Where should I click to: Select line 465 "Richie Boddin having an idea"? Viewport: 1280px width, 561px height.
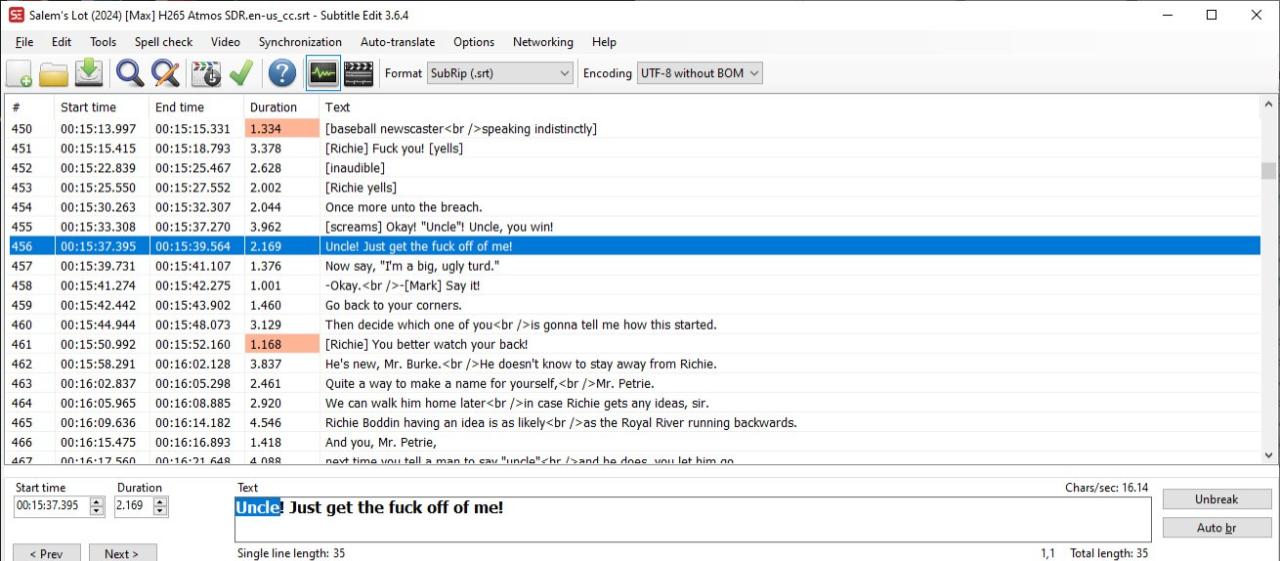tap(634, 423)
